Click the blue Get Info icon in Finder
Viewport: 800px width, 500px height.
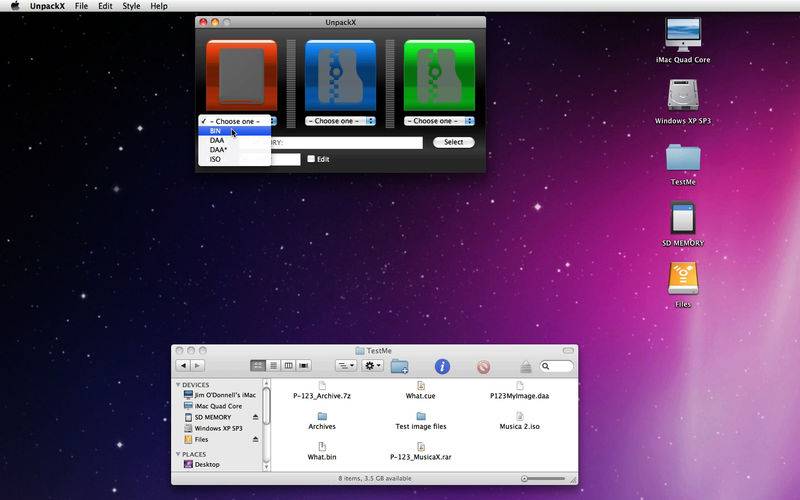click(442, 366)
